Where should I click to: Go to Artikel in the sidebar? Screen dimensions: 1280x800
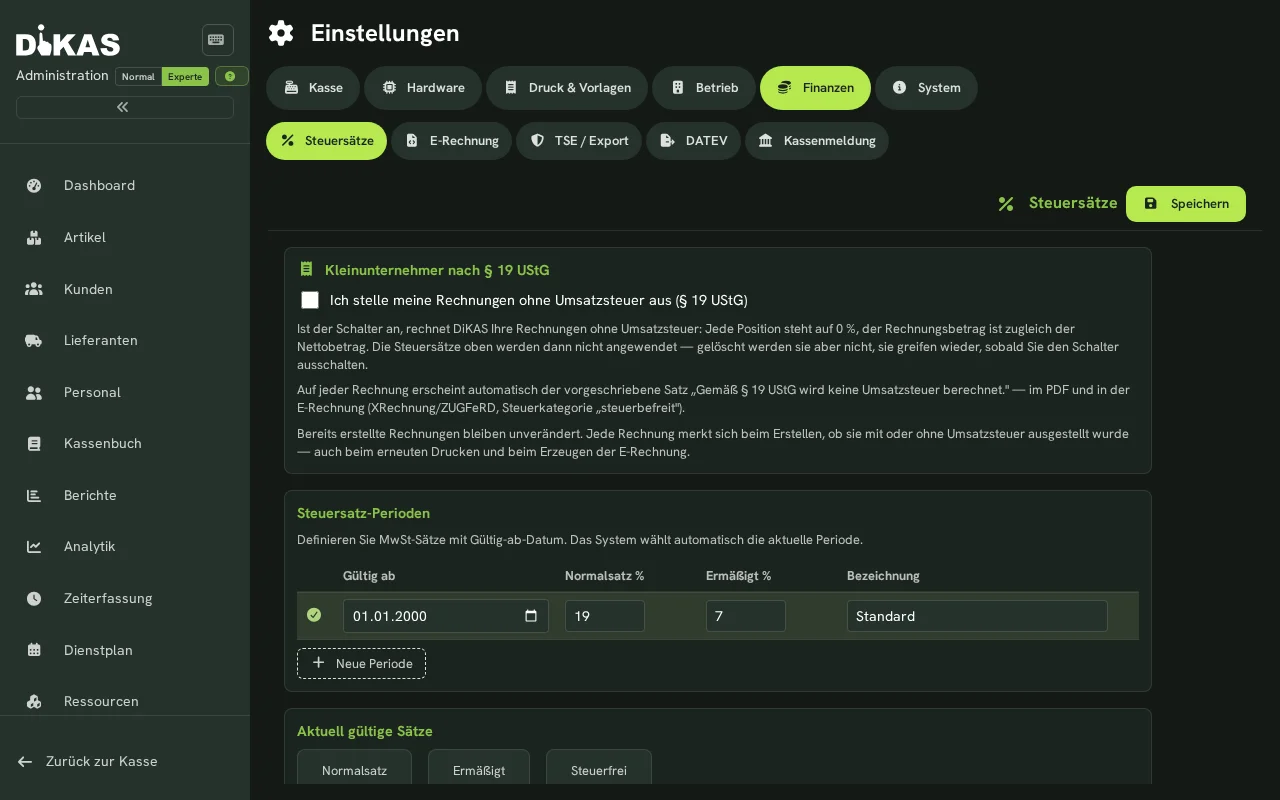[125, 237]
